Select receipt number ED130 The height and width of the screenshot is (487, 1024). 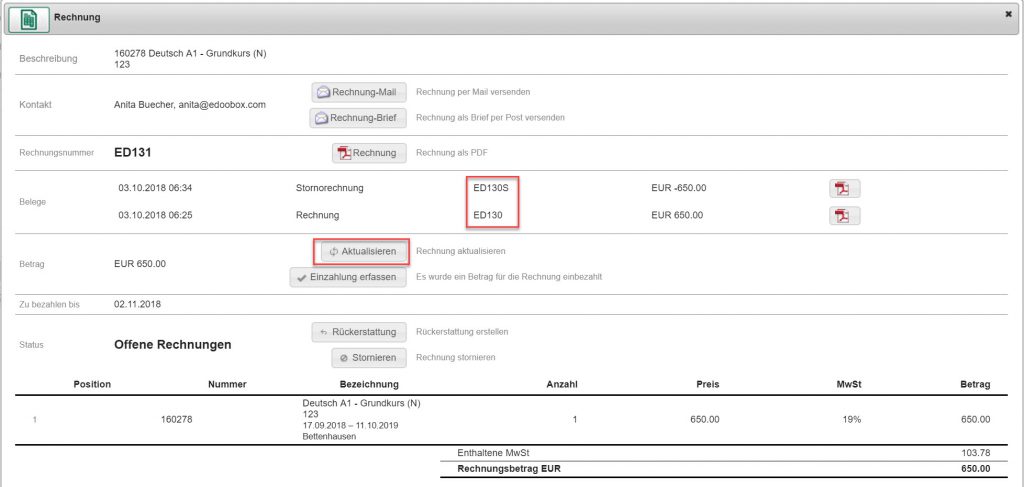coord(488,214)
